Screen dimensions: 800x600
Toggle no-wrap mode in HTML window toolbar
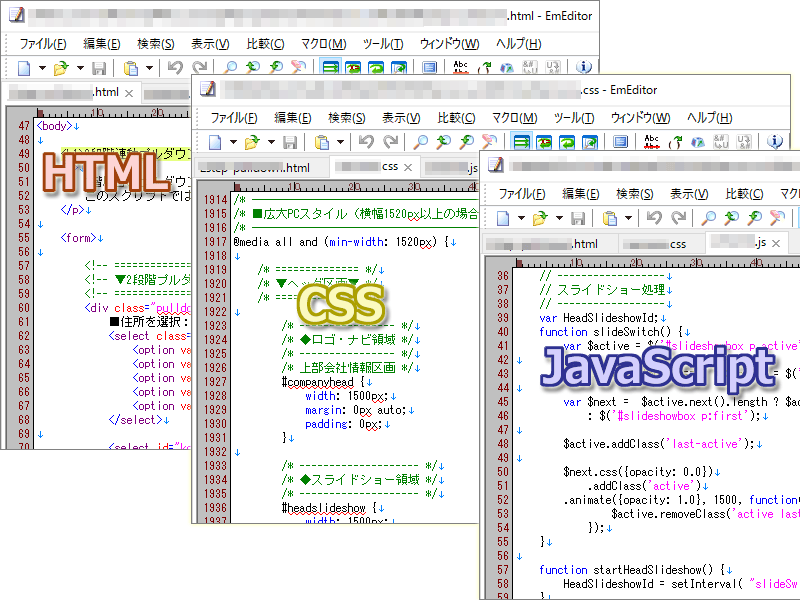(x=331, y=67)
